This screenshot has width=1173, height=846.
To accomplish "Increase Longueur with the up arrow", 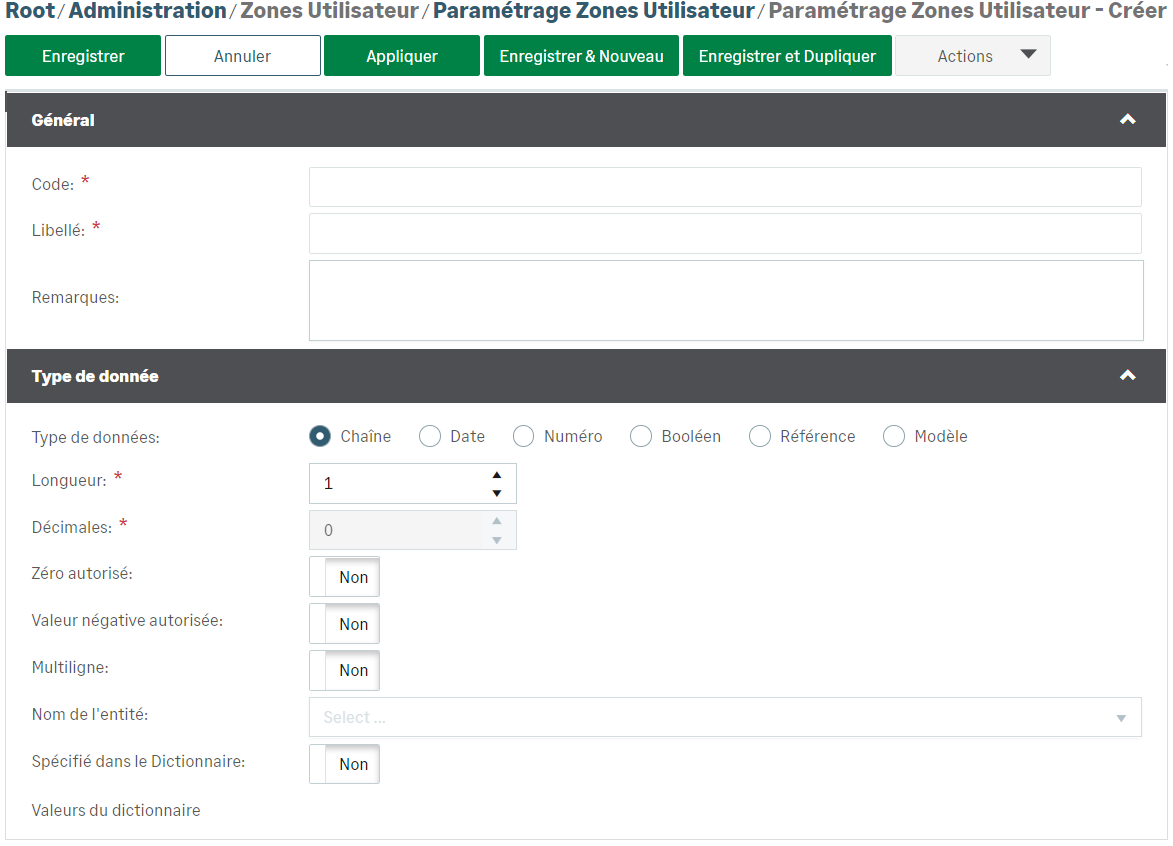I will coord(496,475).
